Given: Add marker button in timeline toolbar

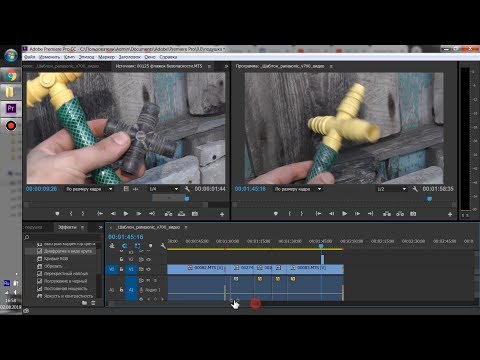Looking at the screenshot, I should pos(150,246).
